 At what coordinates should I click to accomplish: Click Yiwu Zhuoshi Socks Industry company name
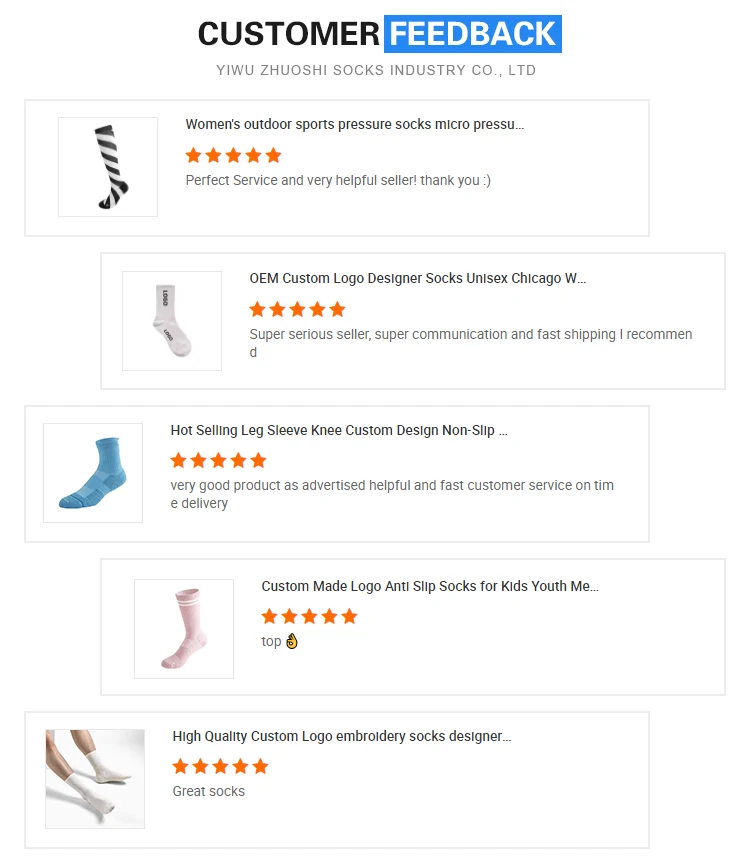[376, 70]
